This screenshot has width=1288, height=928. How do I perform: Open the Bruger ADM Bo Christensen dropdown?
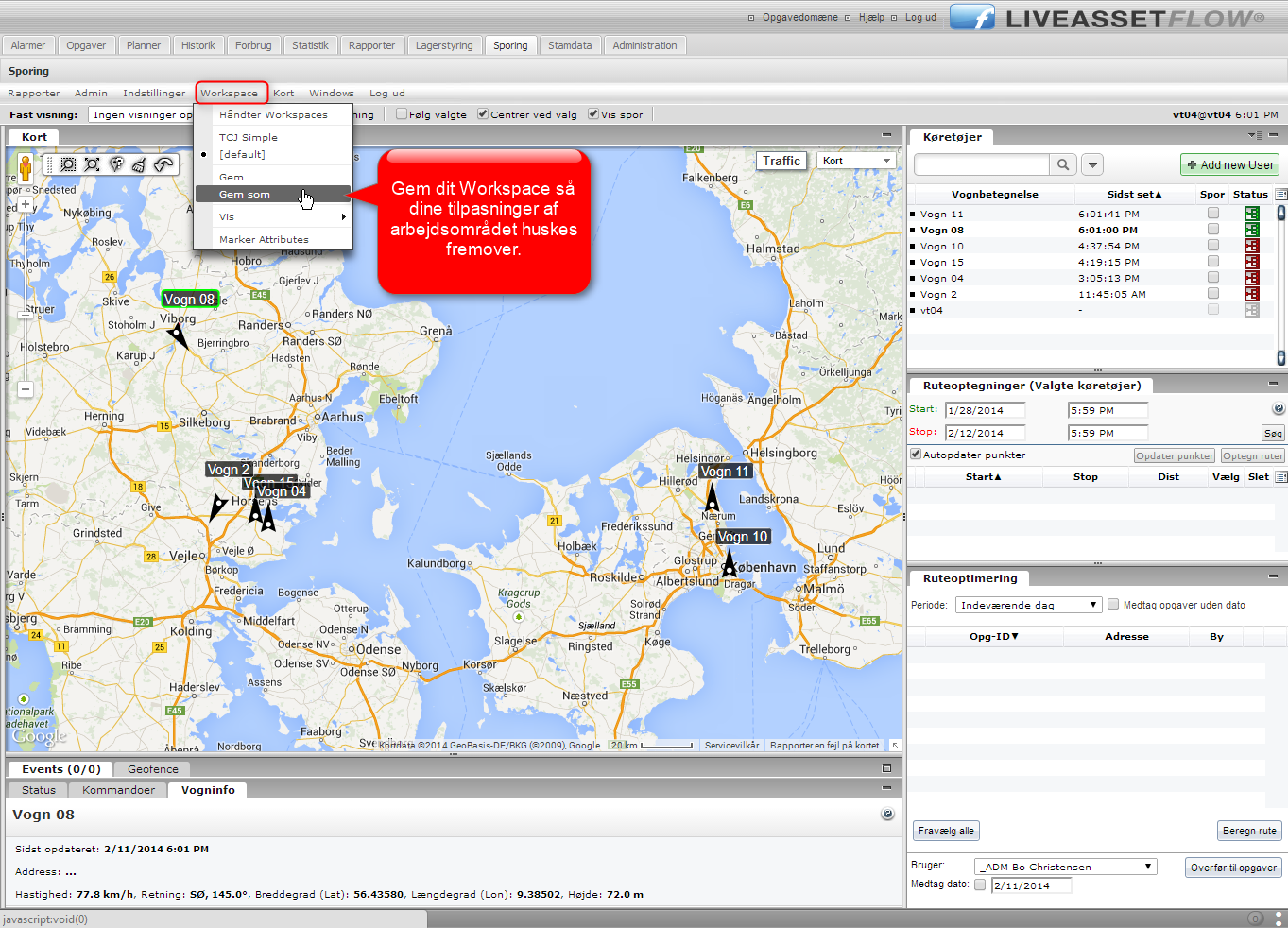coord(1065,867)
